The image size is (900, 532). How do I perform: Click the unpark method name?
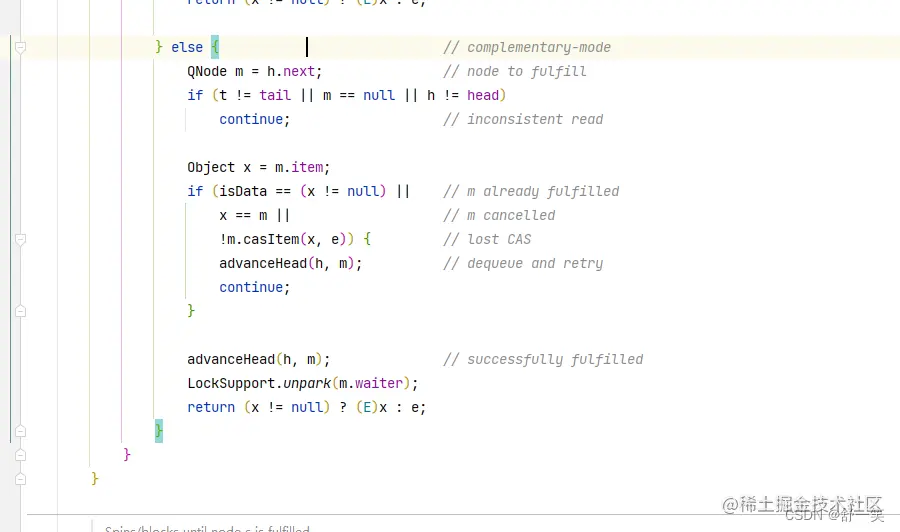point(307,383)
